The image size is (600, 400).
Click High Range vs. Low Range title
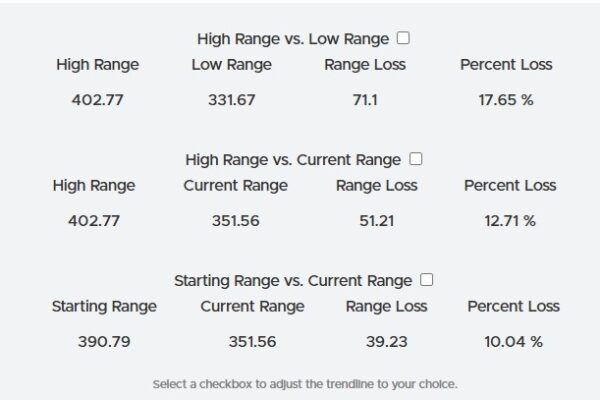coord(294,39)
